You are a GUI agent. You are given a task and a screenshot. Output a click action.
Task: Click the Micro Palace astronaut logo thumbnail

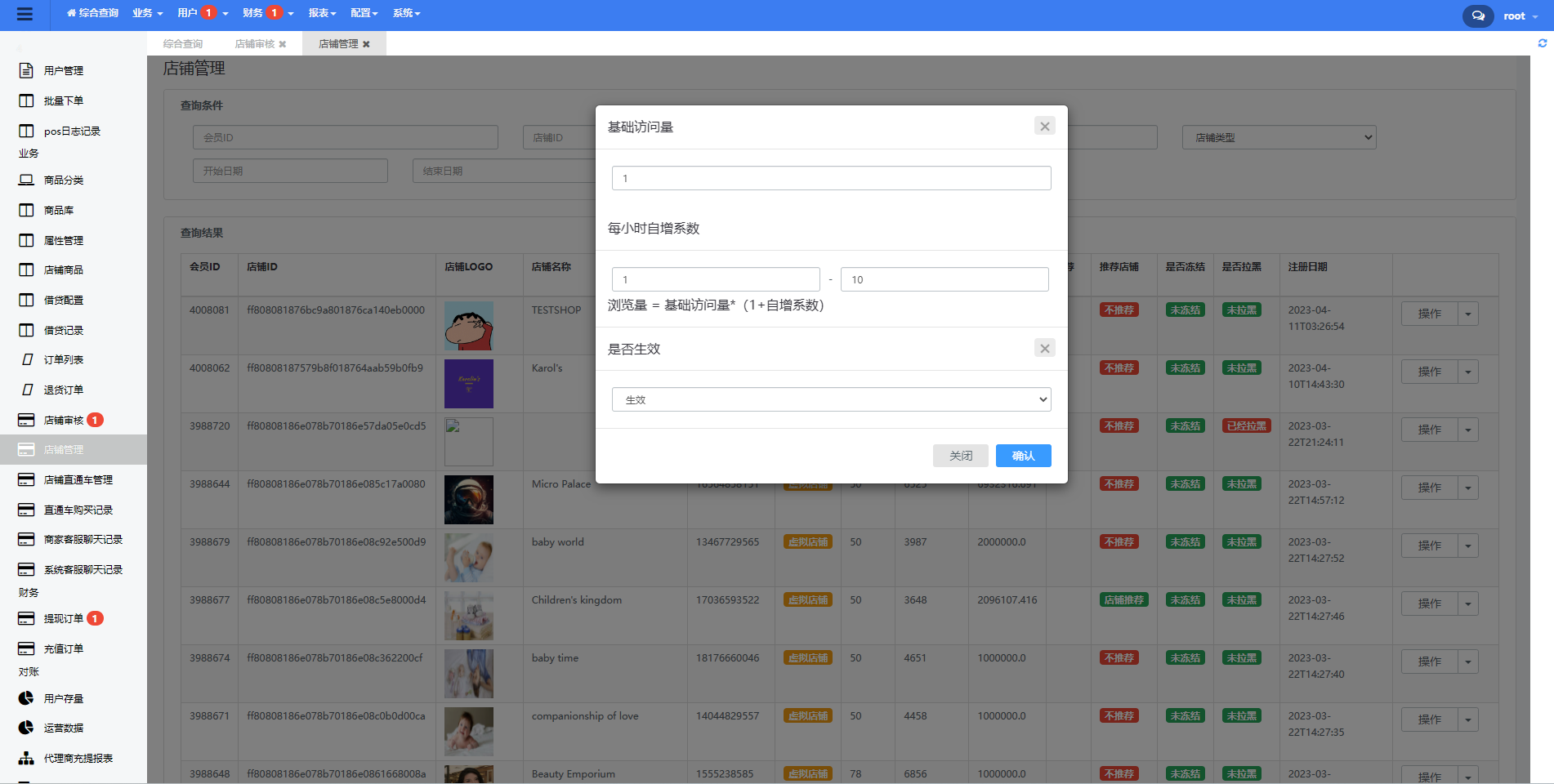pyautogui.click(x=469, y=500)
